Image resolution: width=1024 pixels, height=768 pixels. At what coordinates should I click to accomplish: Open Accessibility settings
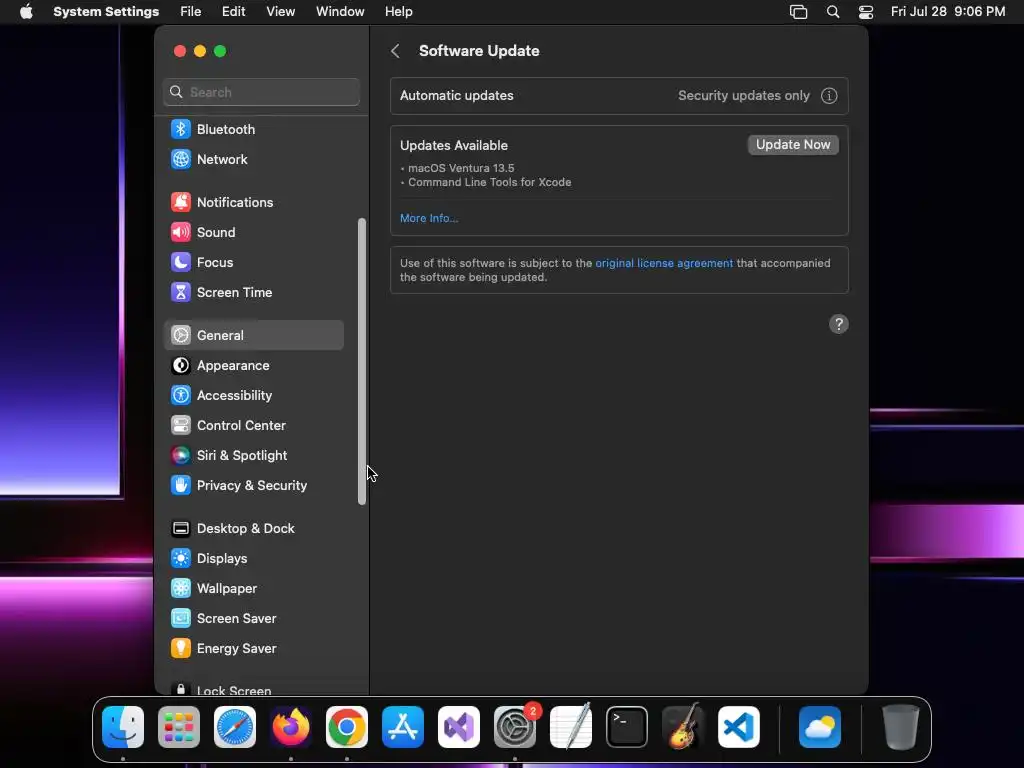[253, 396]
